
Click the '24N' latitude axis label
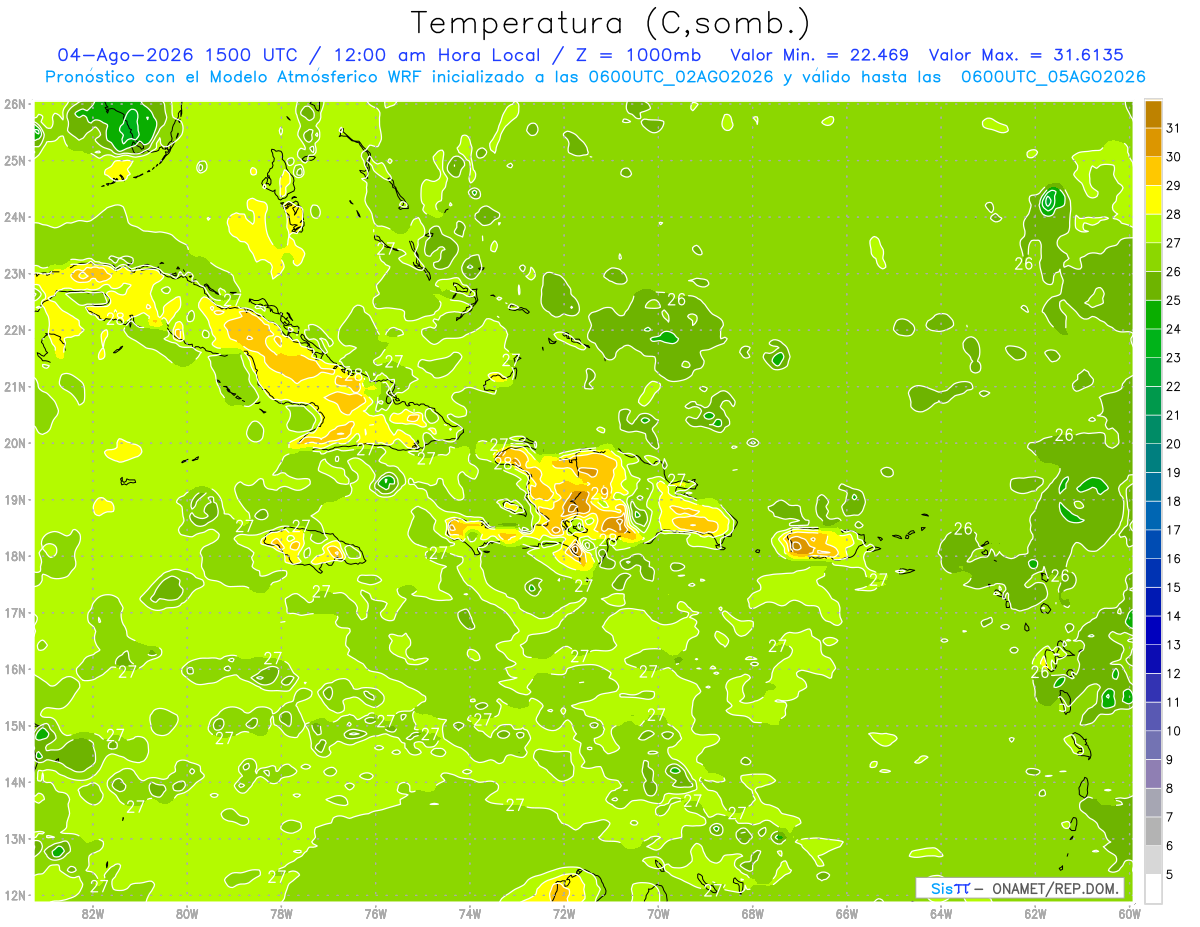pos(14,217)
